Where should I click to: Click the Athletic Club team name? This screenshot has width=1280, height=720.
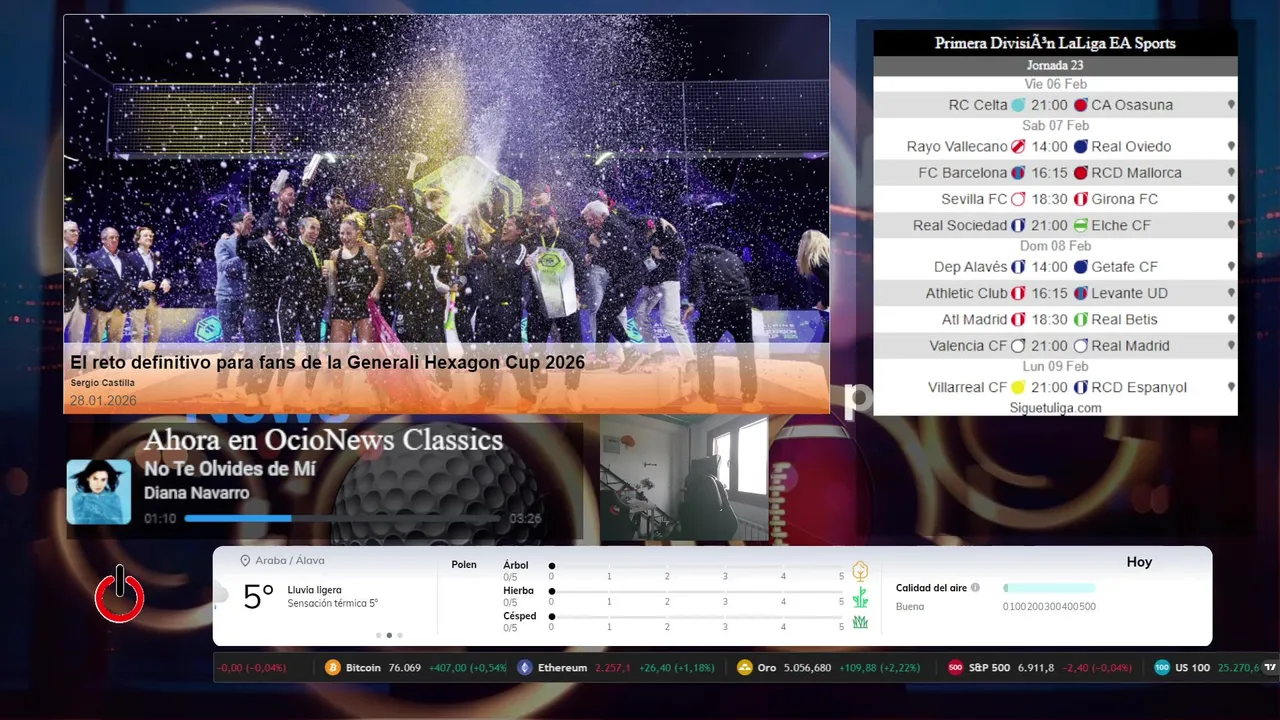pyautogui.click(x=966, y=293)
